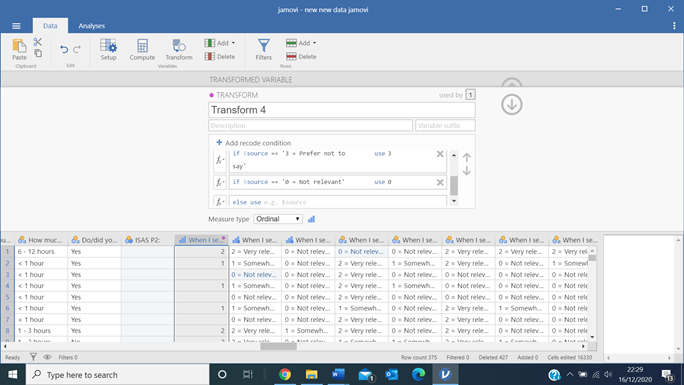Select the highlighted transformed 'When I se...' column header
The image size is (684, 385).
tap(201, 240)
